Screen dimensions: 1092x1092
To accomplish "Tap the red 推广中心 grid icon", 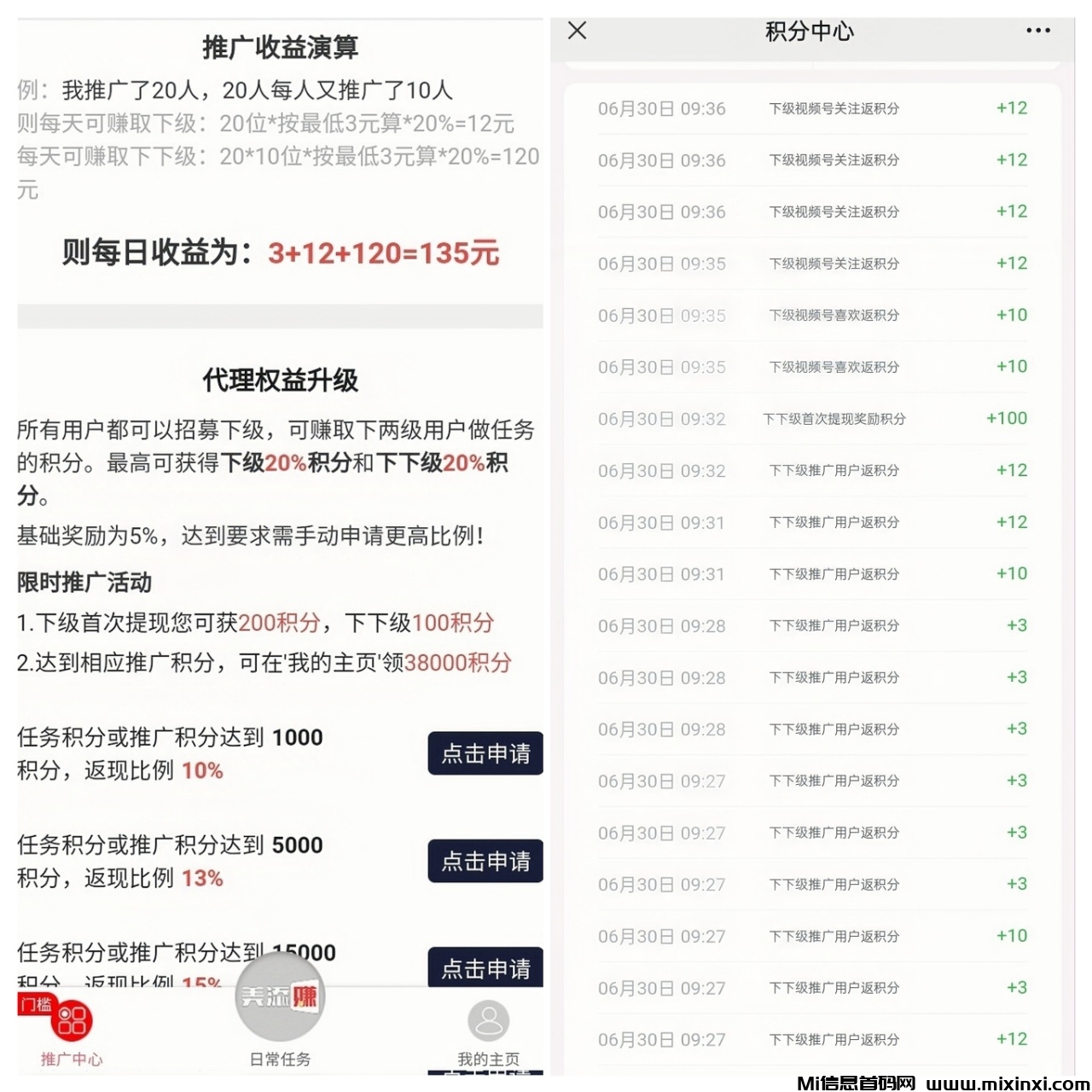I will coord(72,1020).
